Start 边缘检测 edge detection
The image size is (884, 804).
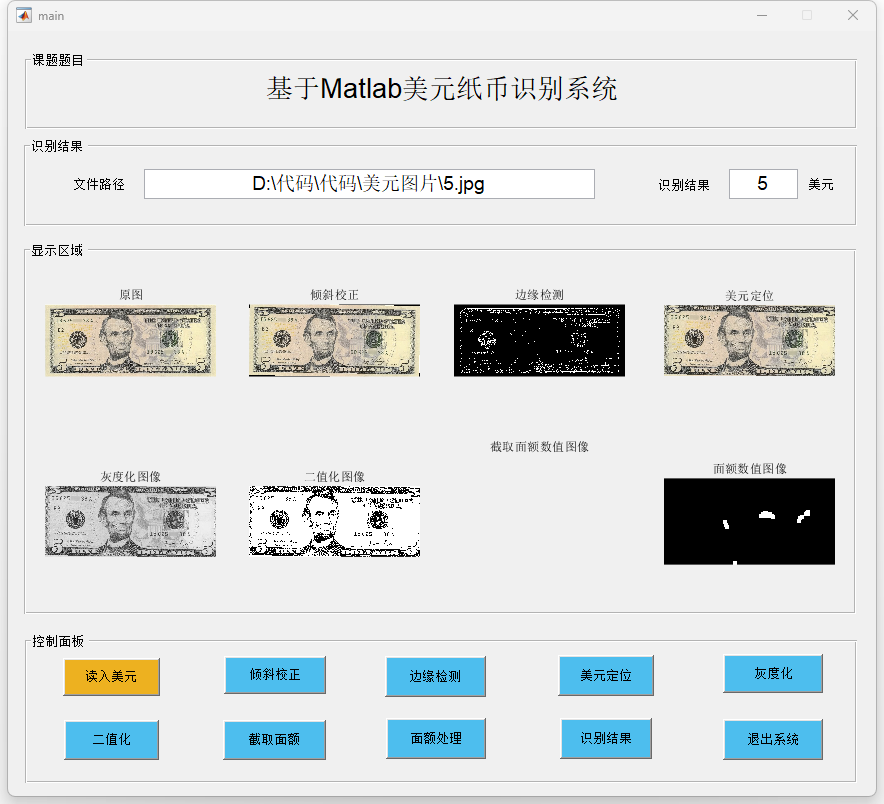(x=435, y=676)
